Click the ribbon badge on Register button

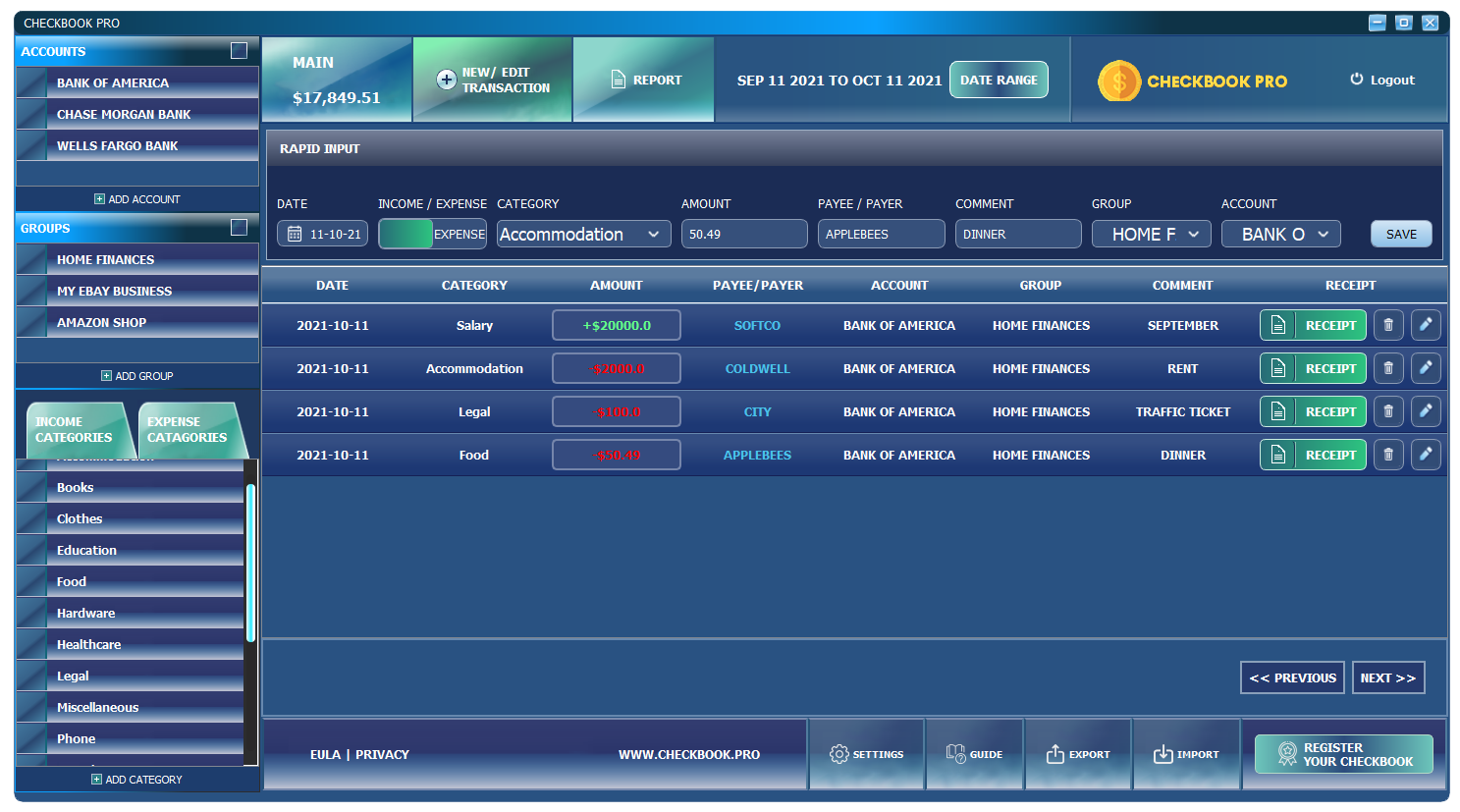pos(1287,754)
